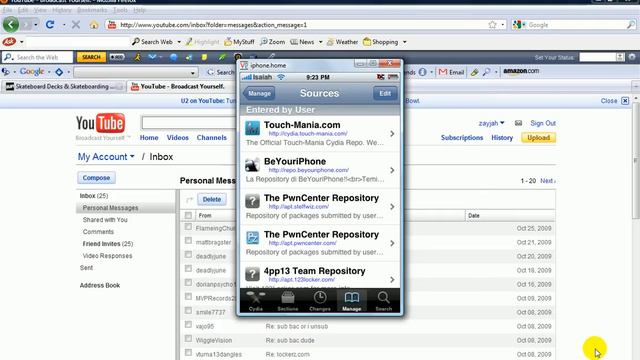The image size is (640, 360).
Task: Check the WiggleVision message checkbox
Action: tap(188, 339)
